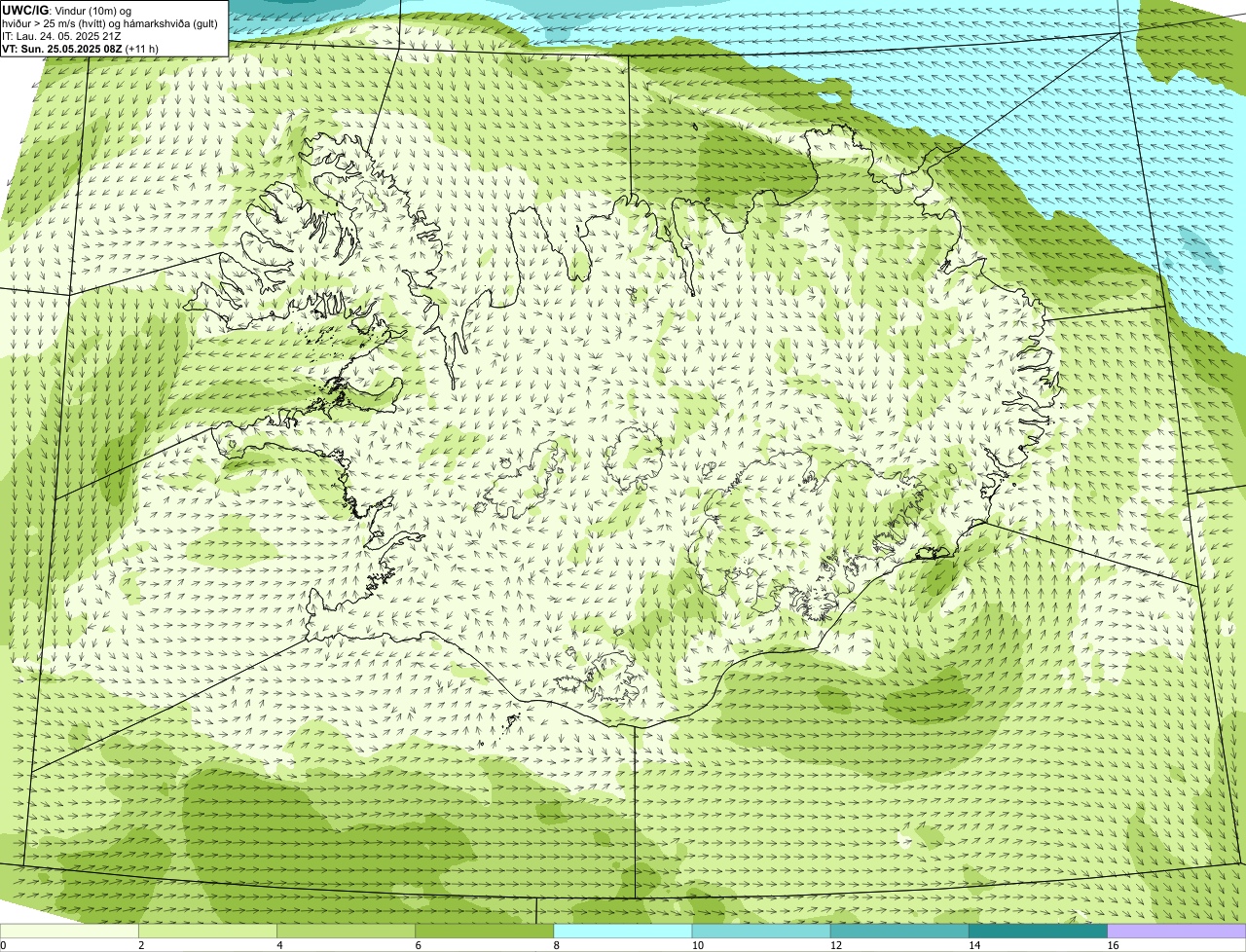Click the '14' label on the color scale
1246x952 pixels.
pyautogui.click(x=973, y=945)
